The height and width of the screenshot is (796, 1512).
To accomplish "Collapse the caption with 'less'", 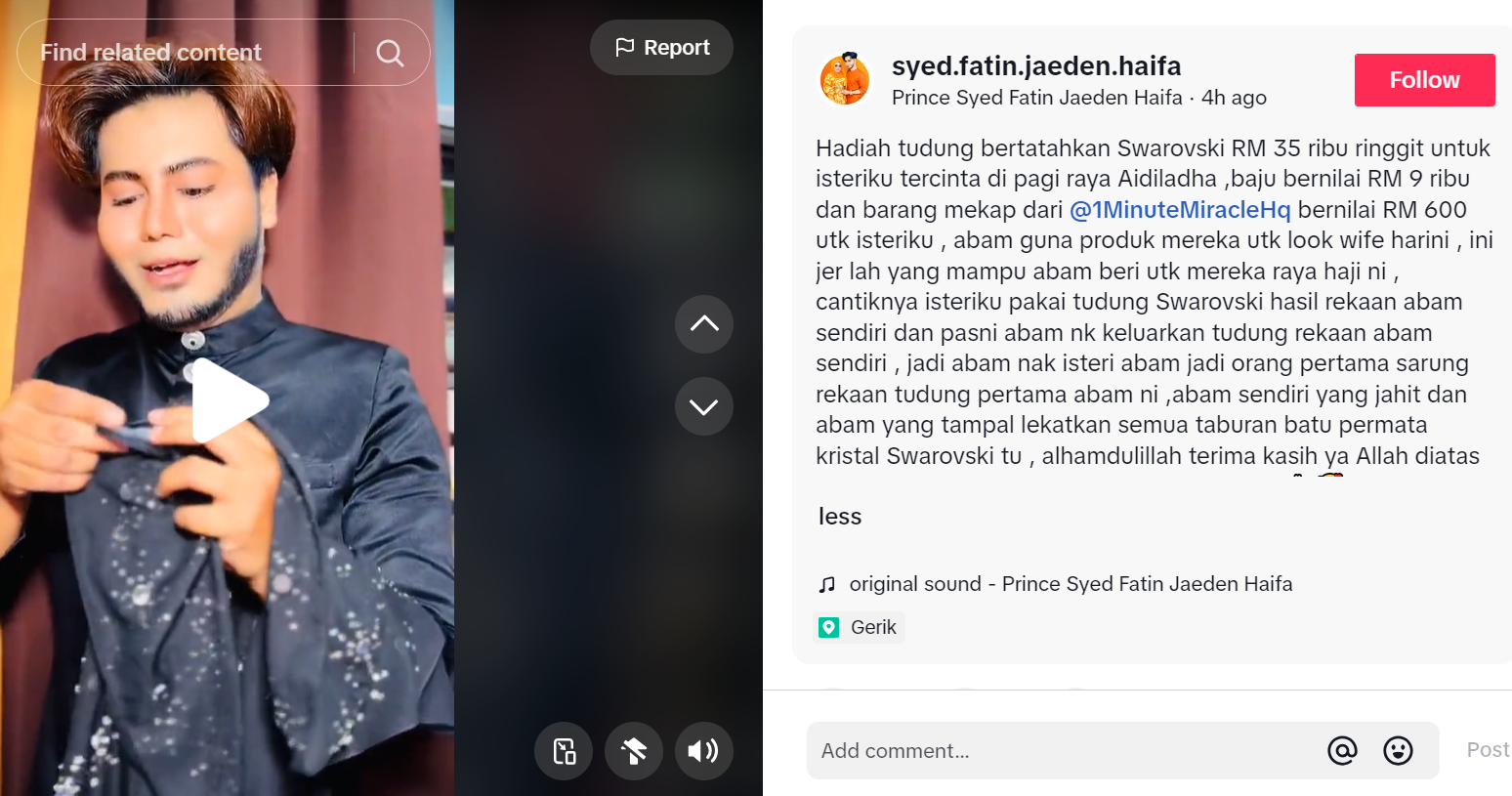I will [840, 517].
